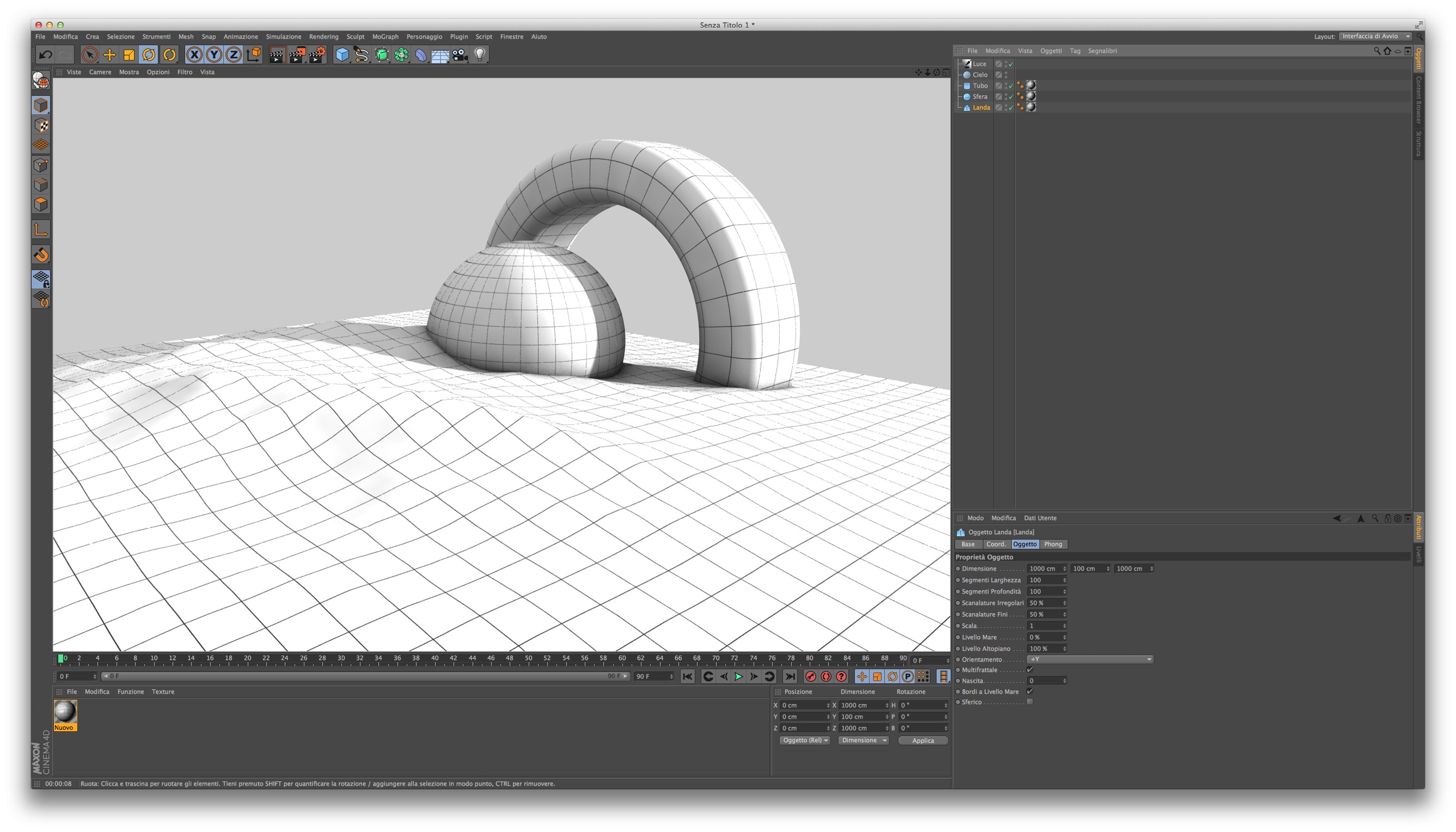Select the Scale tool icon

tap(129, 55)
